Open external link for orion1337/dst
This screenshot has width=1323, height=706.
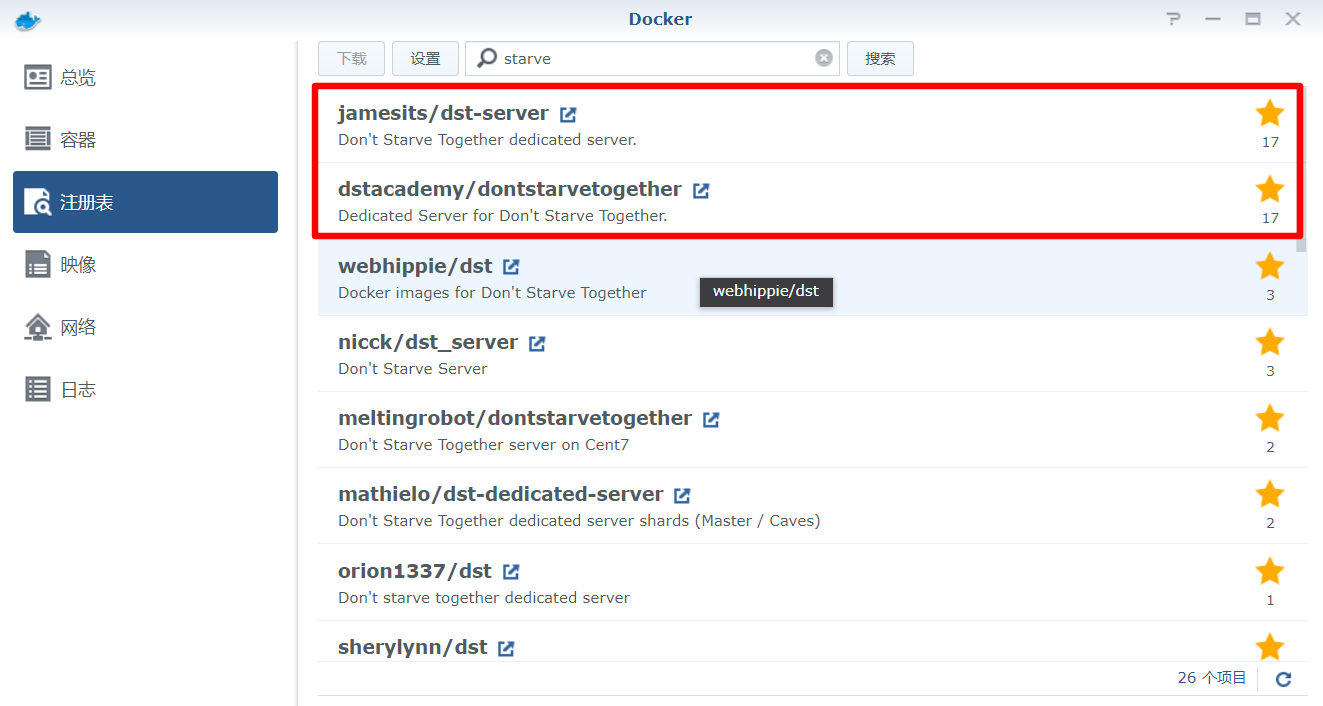coord(511,572)
